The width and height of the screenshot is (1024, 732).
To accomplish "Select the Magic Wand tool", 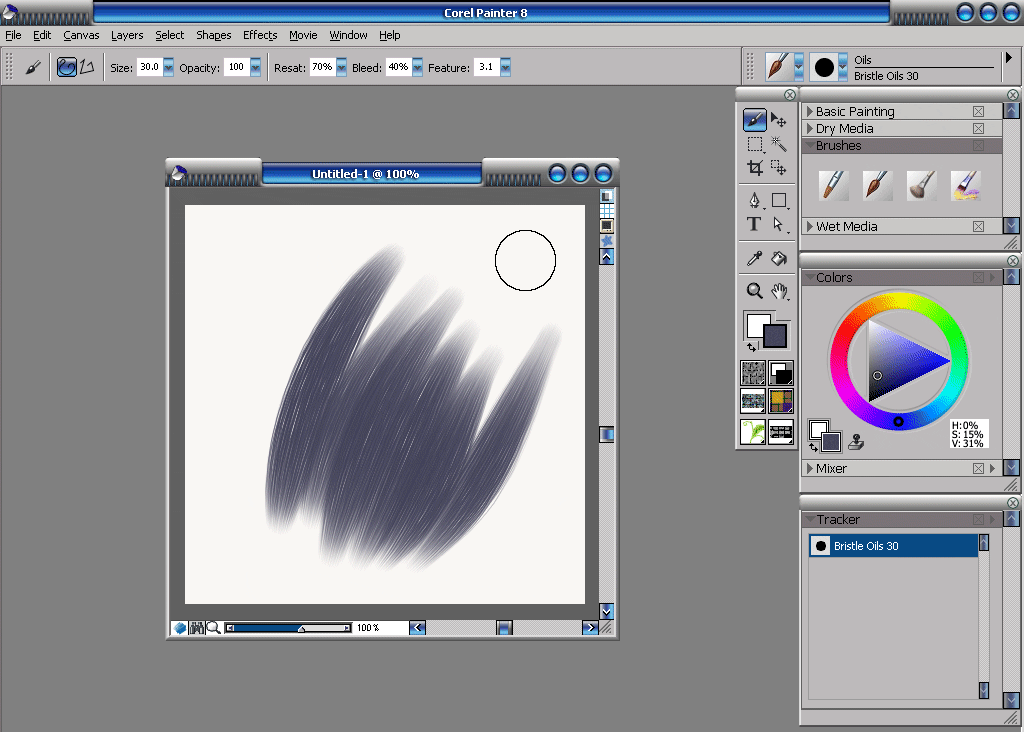I will coord(779,144).
